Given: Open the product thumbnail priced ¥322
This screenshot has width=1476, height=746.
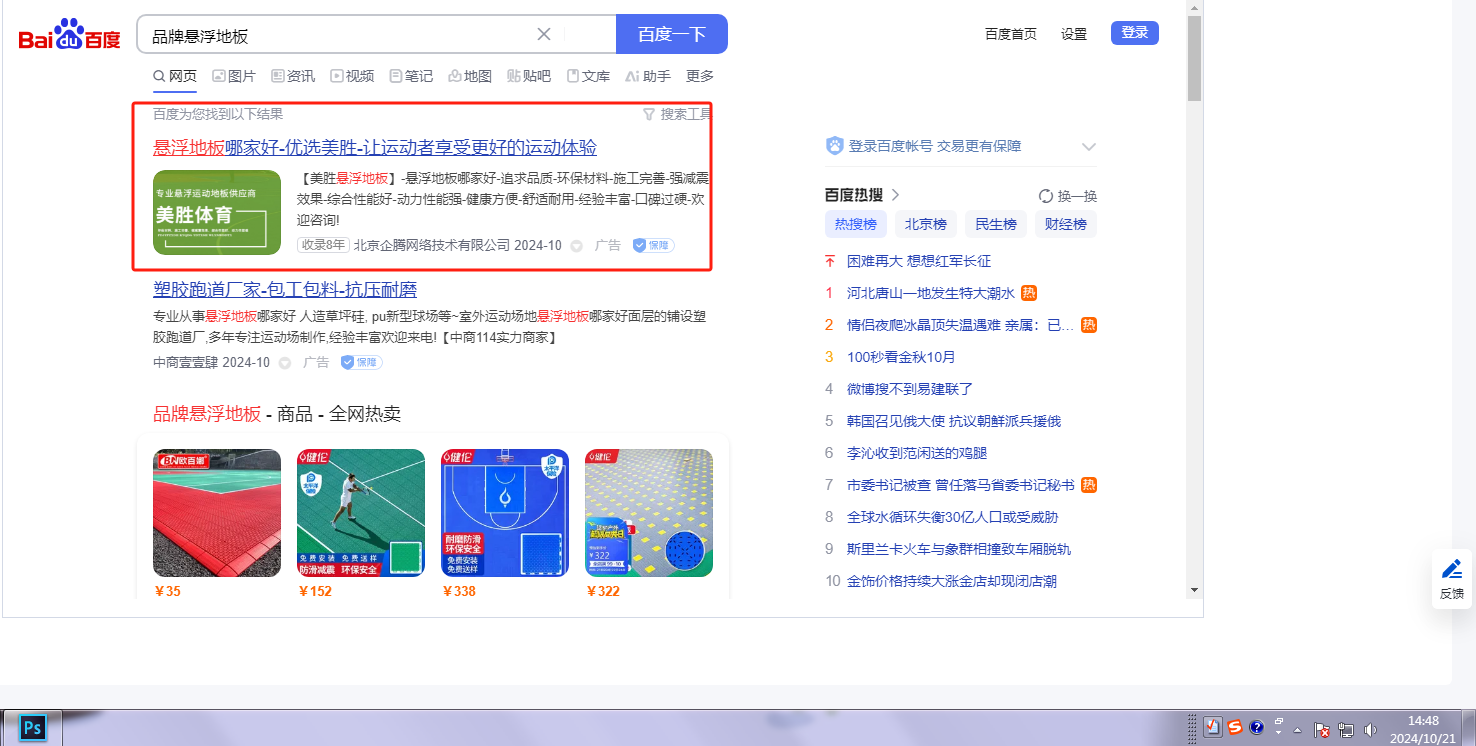Looking at the screenshot, I should click(649, 513).
